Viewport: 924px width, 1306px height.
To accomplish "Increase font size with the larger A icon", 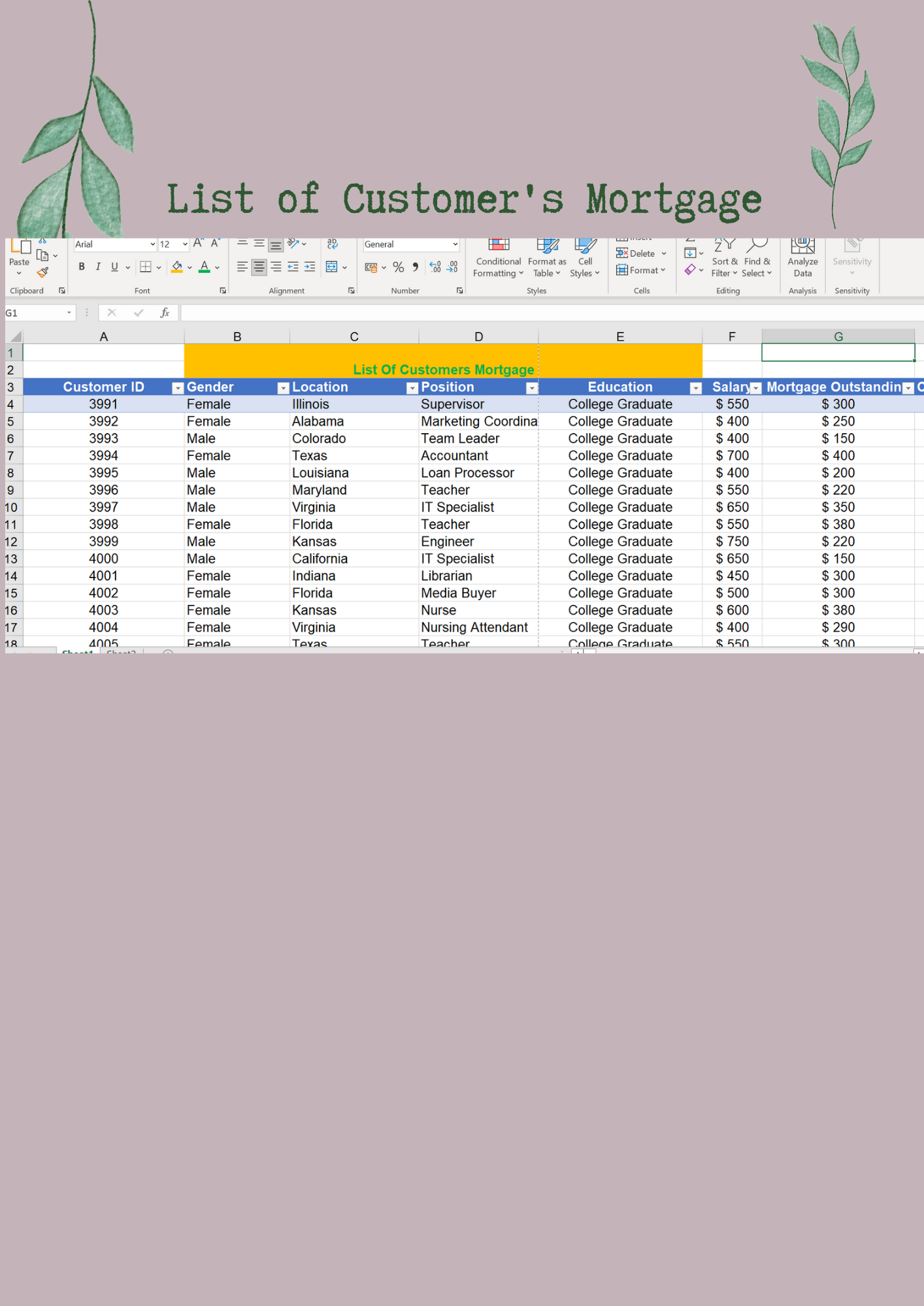I will 199,243.
